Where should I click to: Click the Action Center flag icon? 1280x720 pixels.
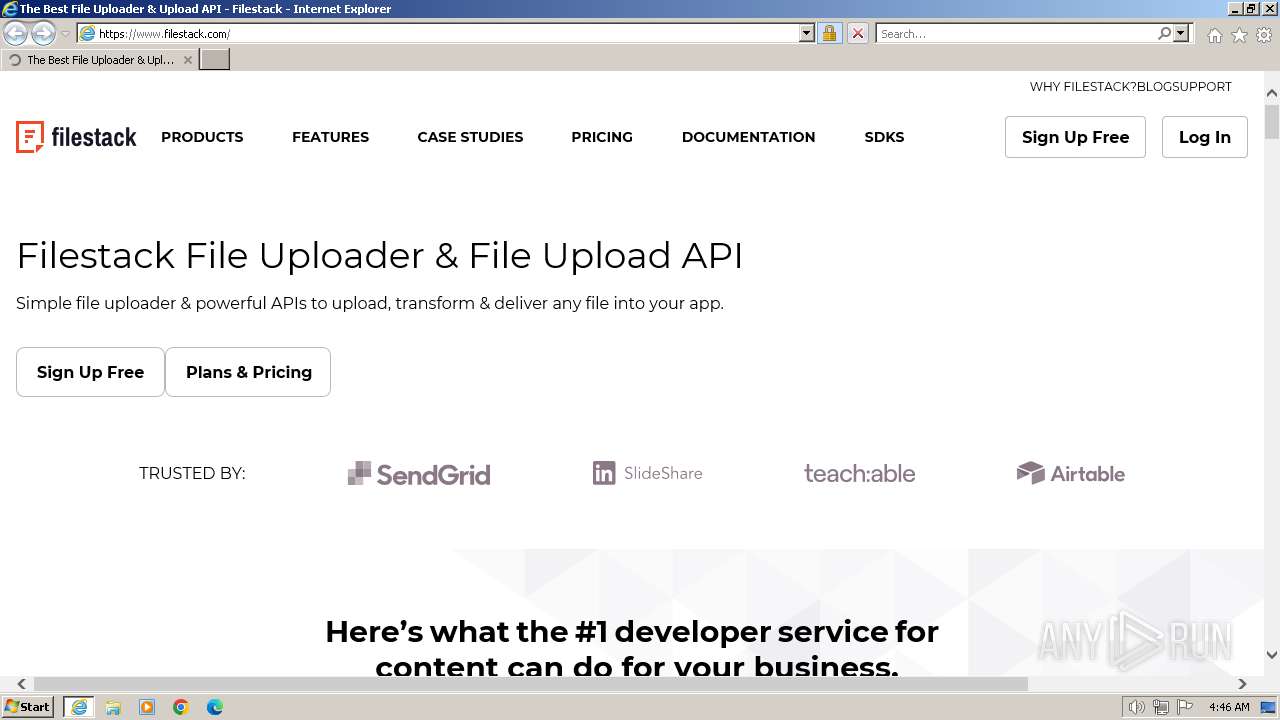[1185, 707]
